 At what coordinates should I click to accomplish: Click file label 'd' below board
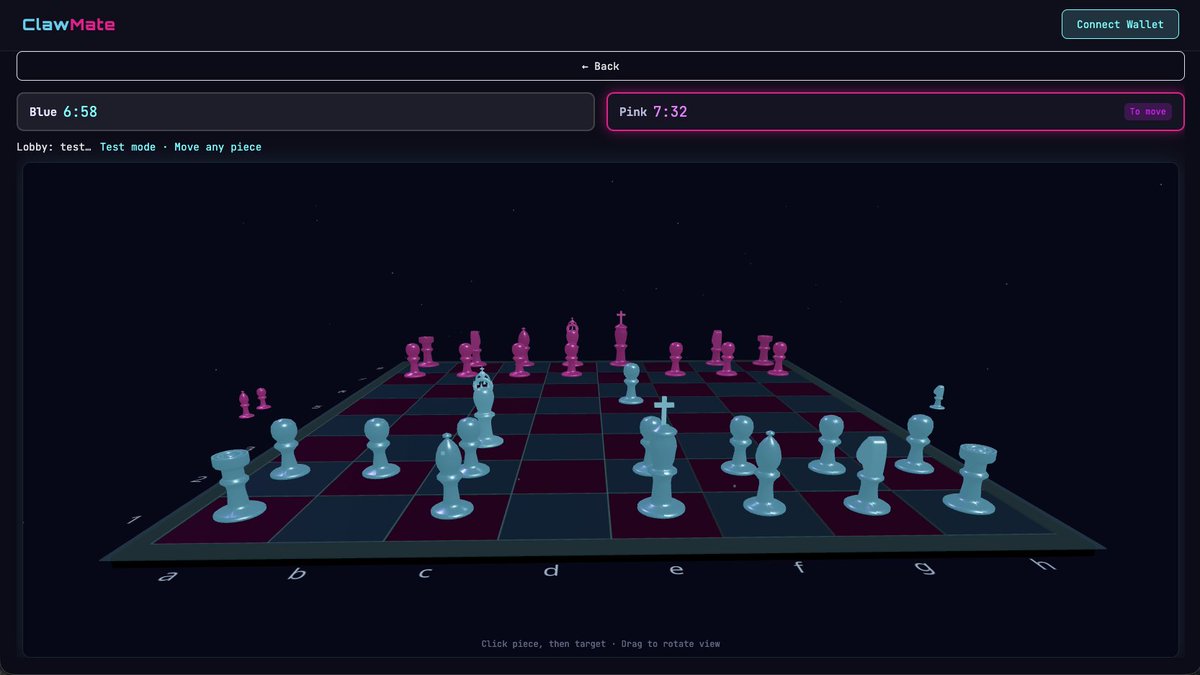pyautogui.click(x=551, y=571)
